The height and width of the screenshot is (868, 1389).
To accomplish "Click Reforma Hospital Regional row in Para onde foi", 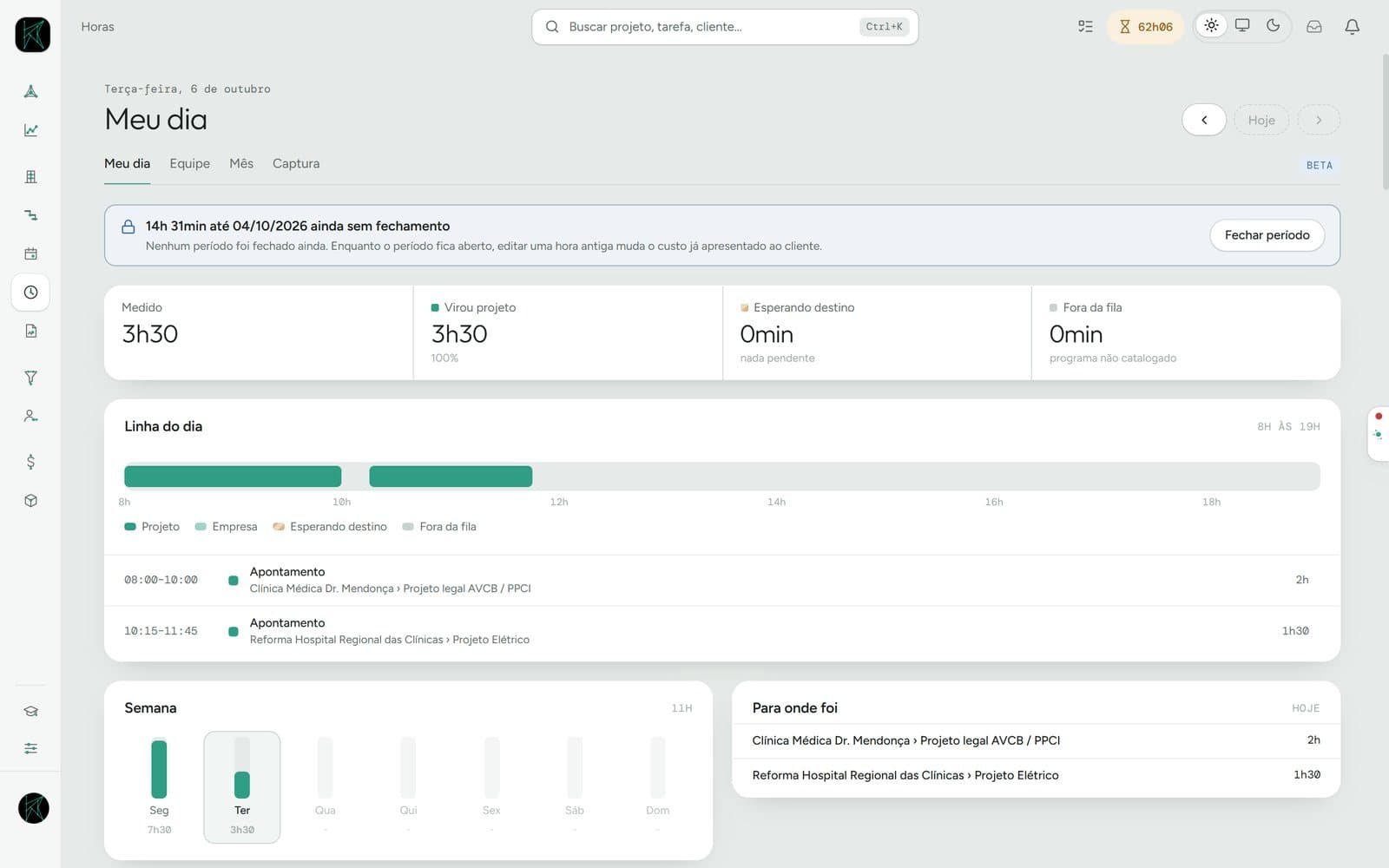I will pos(1036,775).
